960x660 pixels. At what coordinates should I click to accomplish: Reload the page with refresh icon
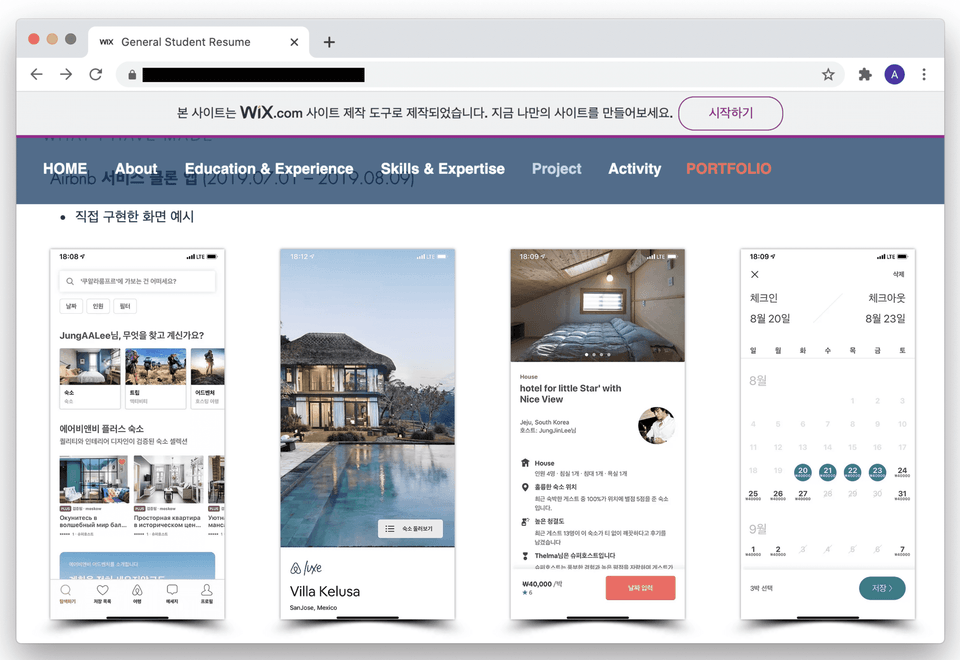pyautogui.click(x=96, y=75)
